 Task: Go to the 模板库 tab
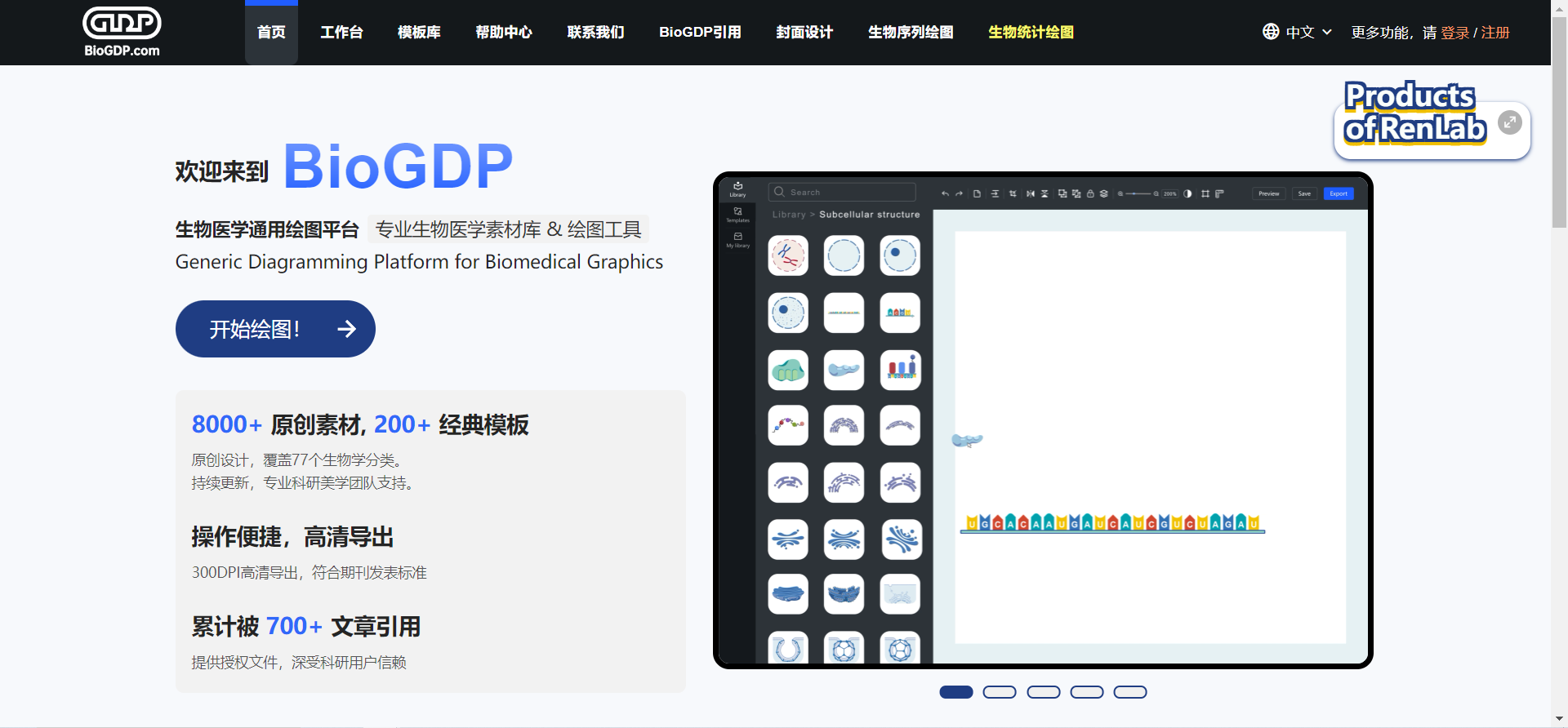pos(419,33)
